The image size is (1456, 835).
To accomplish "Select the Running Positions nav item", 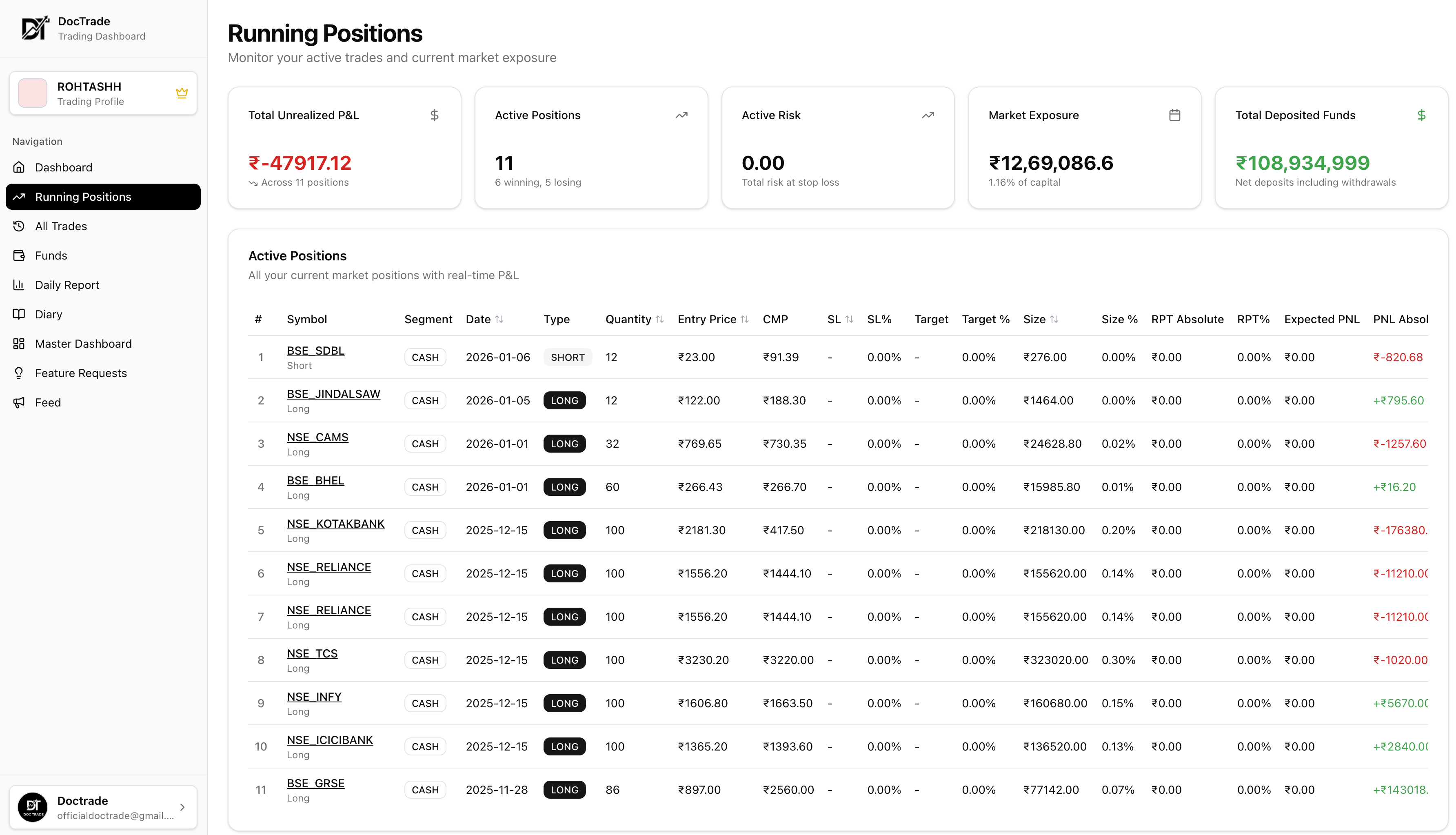I will click(x=83, y=197).
